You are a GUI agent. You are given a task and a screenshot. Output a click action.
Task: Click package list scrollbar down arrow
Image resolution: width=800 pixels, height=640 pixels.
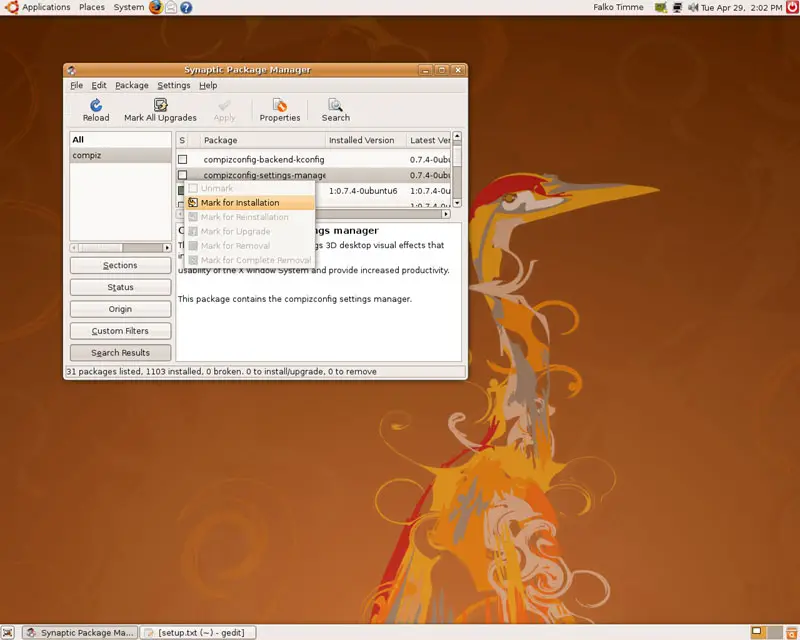pyautogui.click(x=457, y=203)
